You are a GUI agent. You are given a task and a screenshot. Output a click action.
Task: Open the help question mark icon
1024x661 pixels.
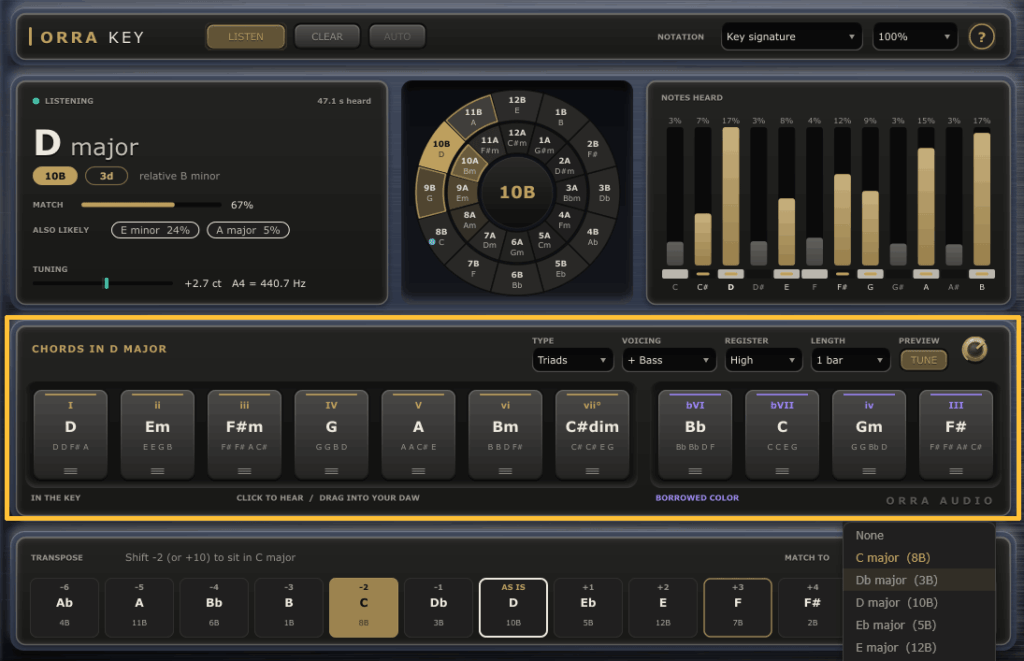click(x=981, y=37)
